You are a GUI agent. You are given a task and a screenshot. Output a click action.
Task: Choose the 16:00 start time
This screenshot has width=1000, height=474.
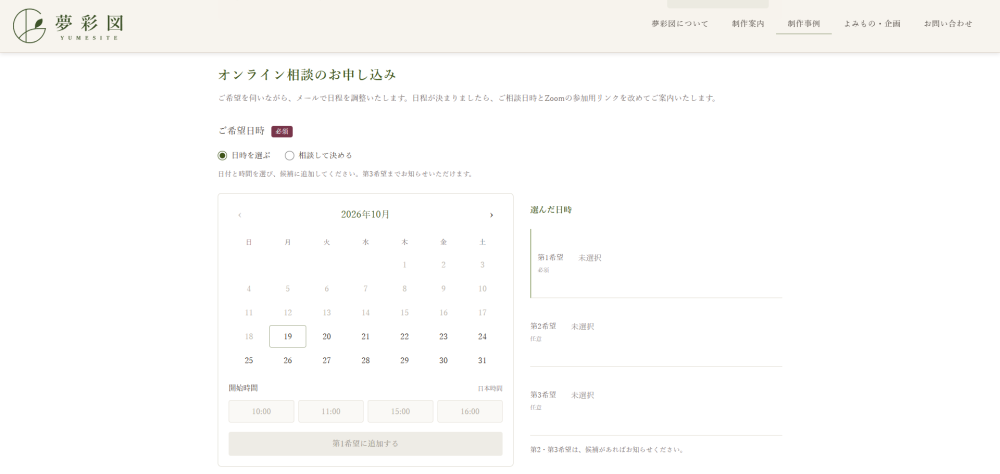[x=470, y=411]
